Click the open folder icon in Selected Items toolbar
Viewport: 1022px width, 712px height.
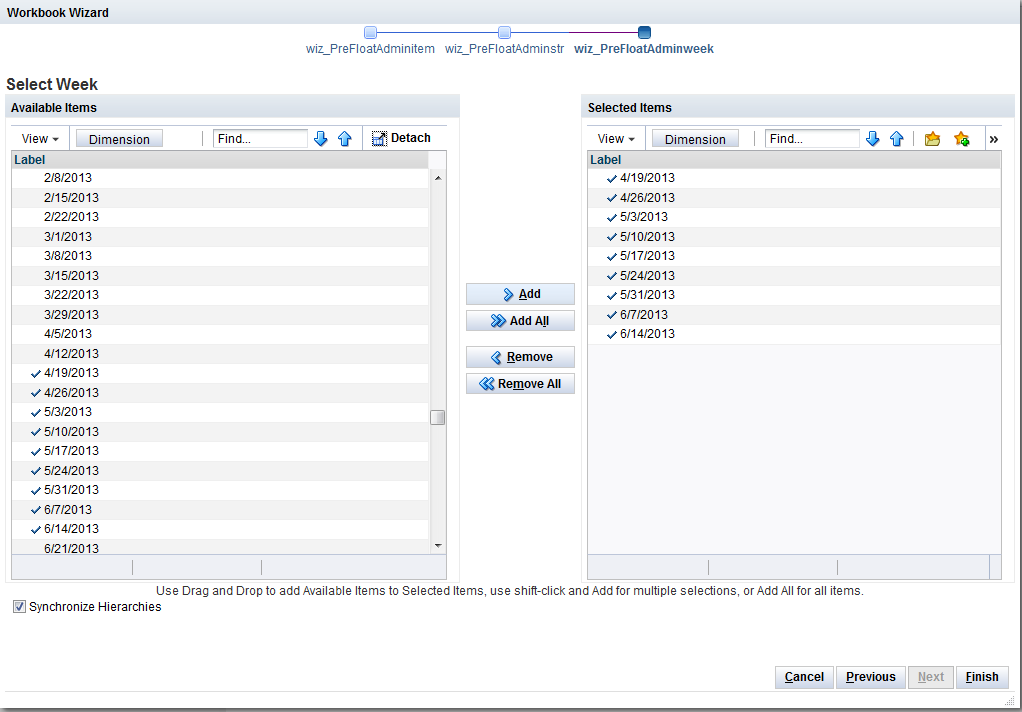933,138
